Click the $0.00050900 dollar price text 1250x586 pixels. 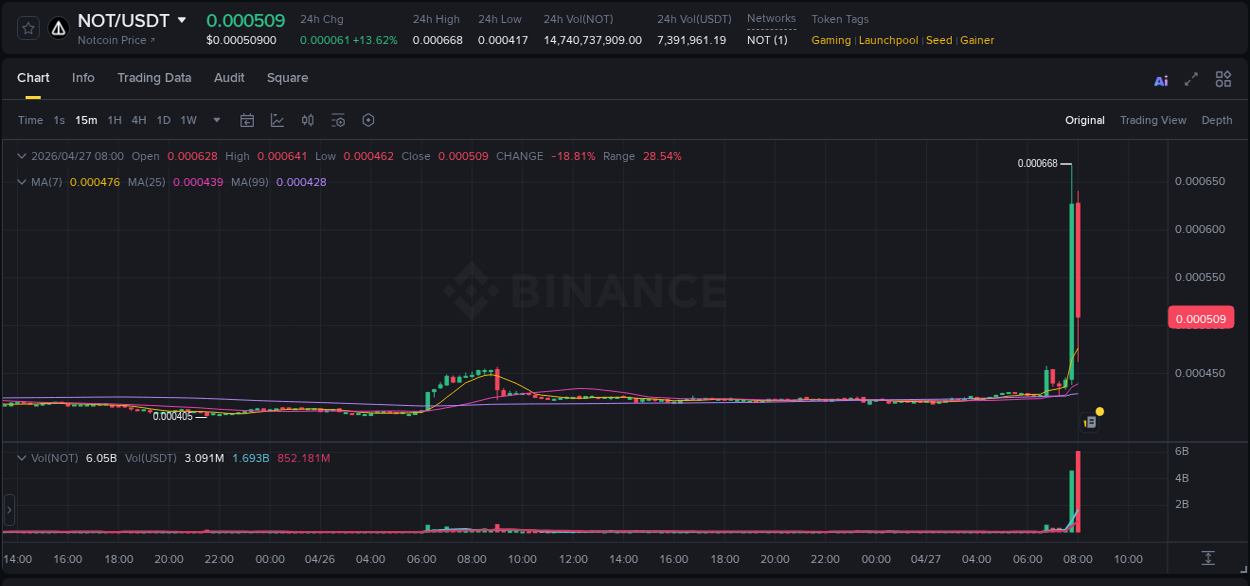241,40
